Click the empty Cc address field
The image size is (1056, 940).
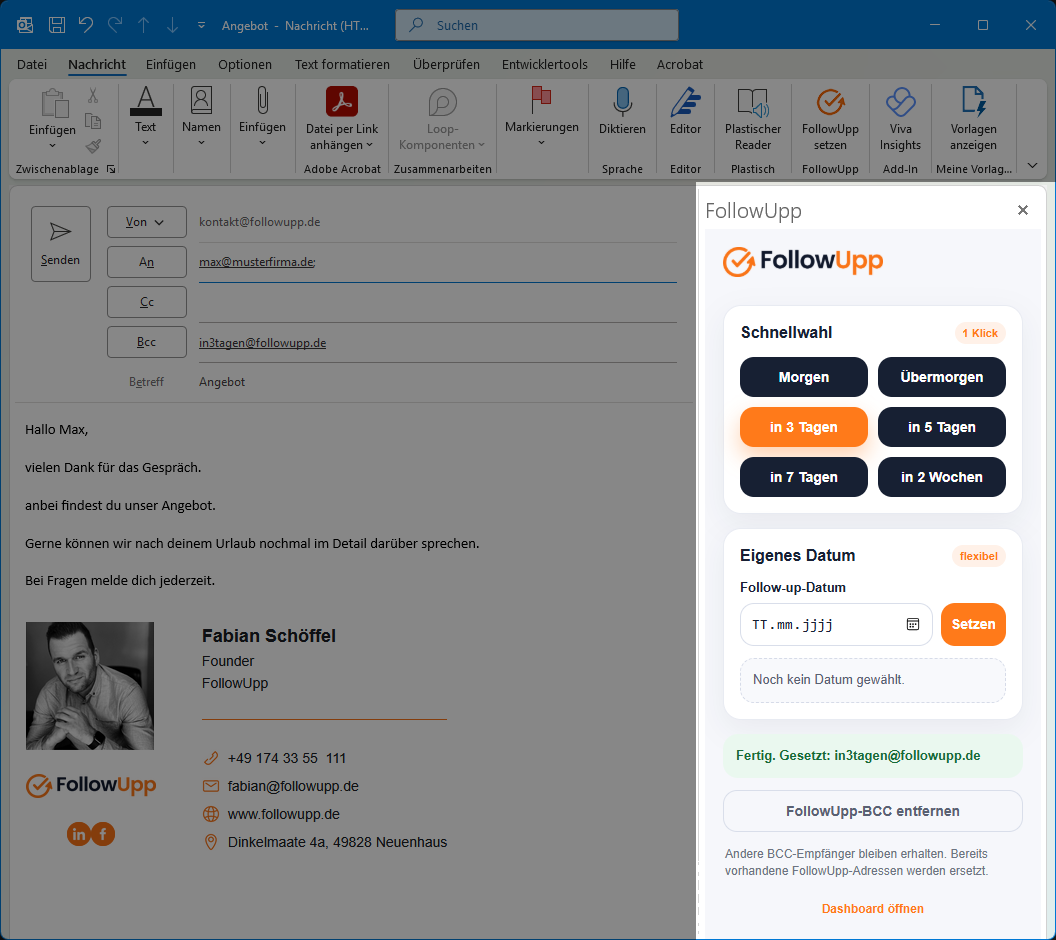pyautogui.click(x=438, y=302)
